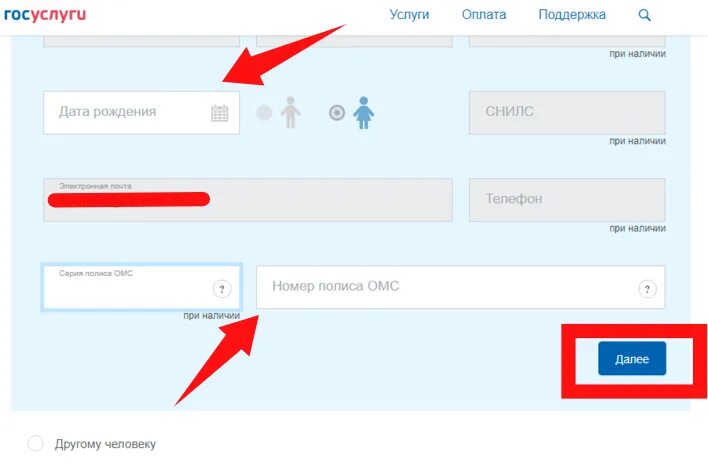Open the Услуги menu
Image resolution: width=708 pixels, height=467 pixels.
click(409, 14)
